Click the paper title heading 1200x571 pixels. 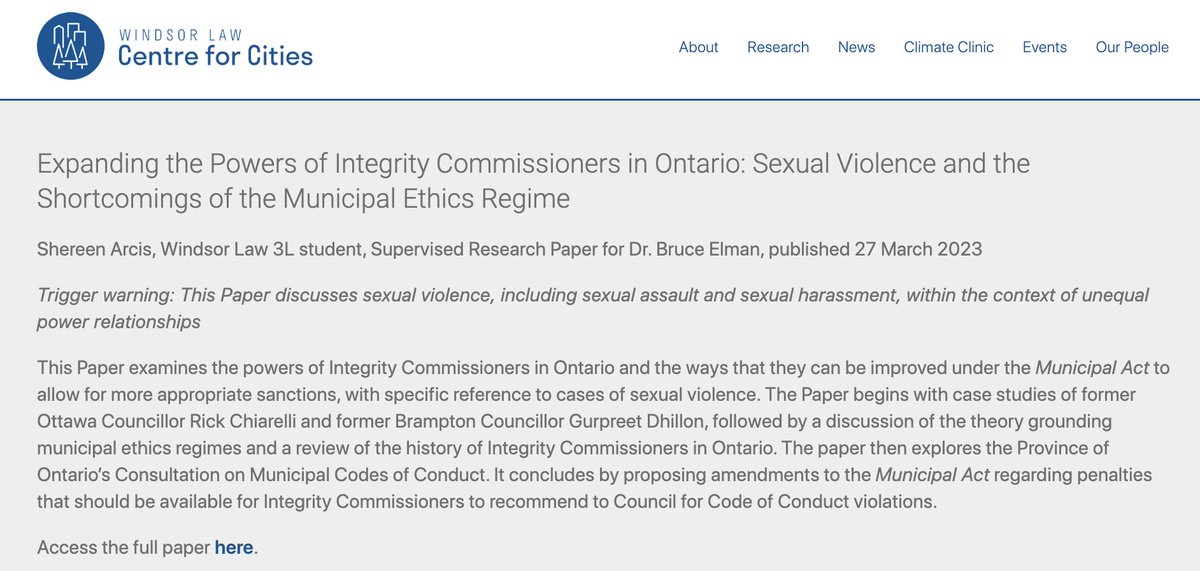pyautogui.click(x=534, y=180)
